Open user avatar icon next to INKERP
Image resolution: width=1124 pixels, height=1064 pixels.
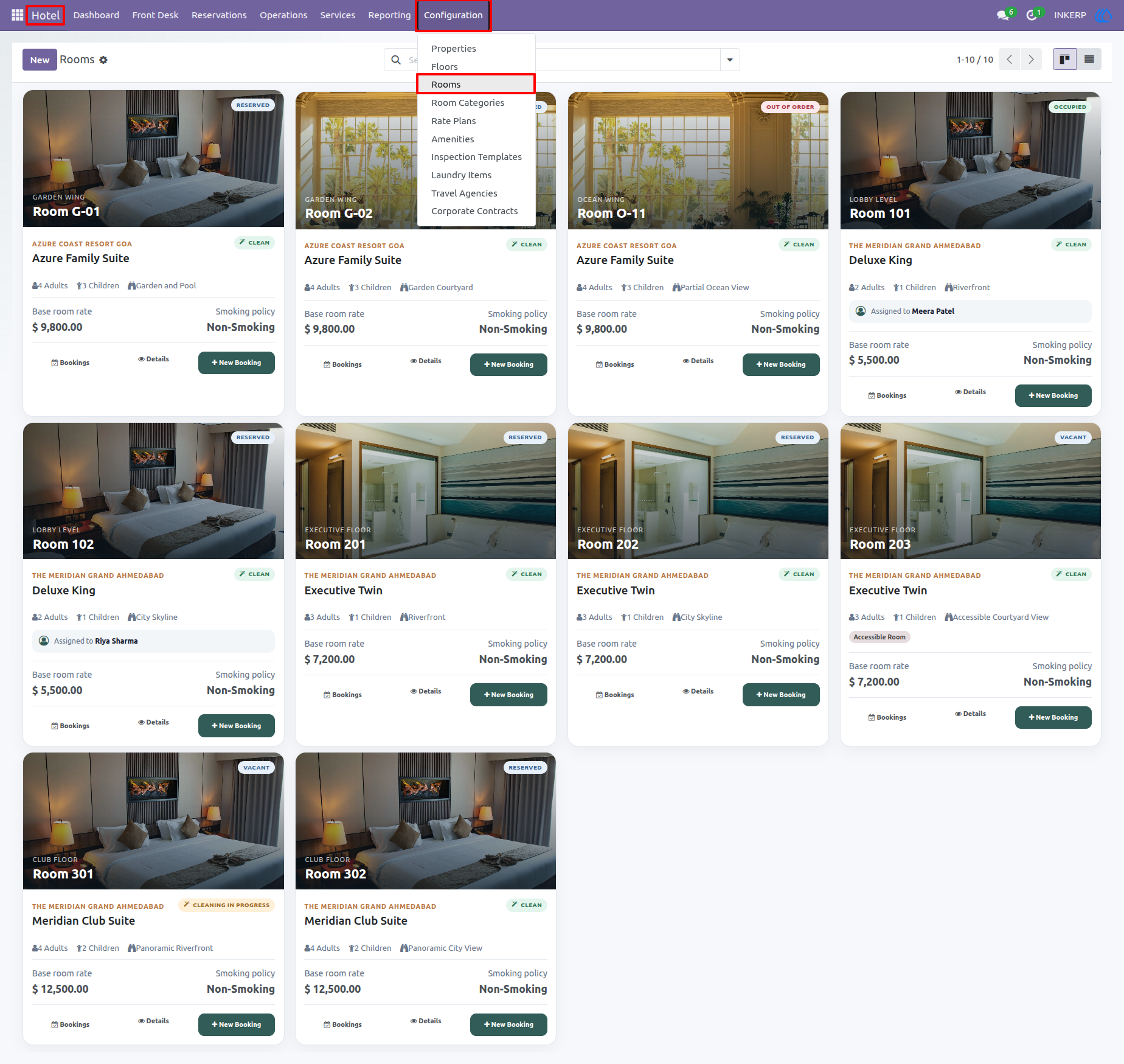click(x=1103, y=15)
